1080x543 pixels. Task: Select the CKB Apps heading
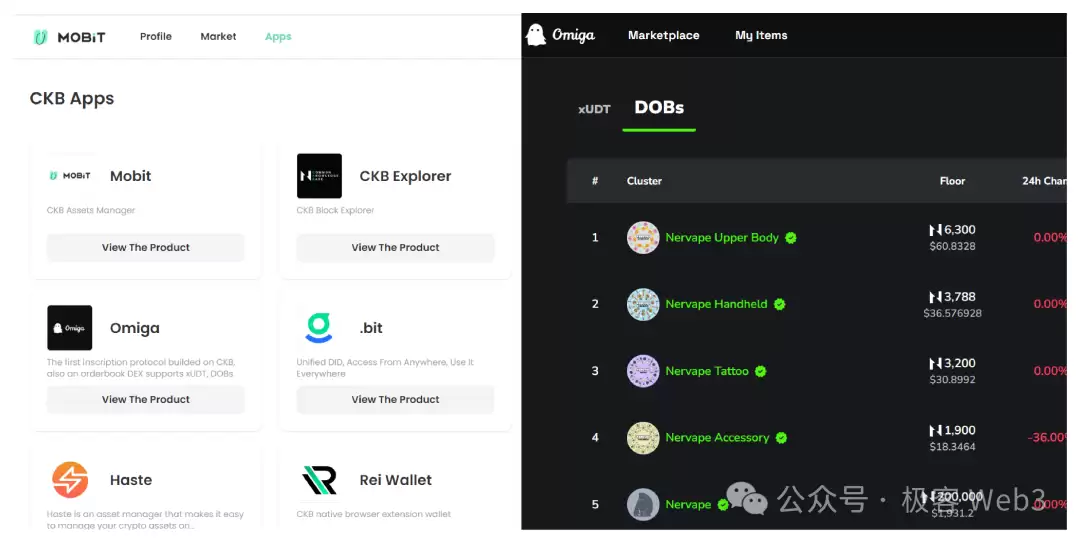point(72,99)
